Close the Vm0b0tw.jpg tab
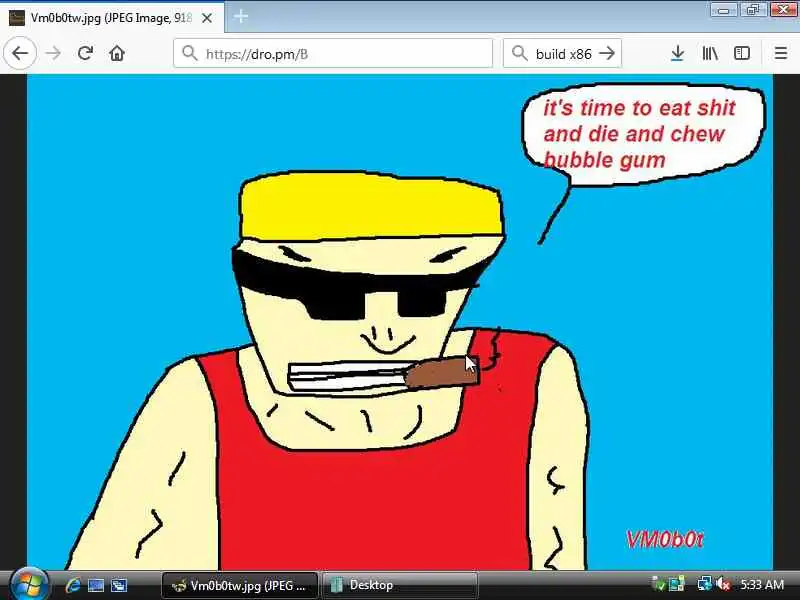 207,18
